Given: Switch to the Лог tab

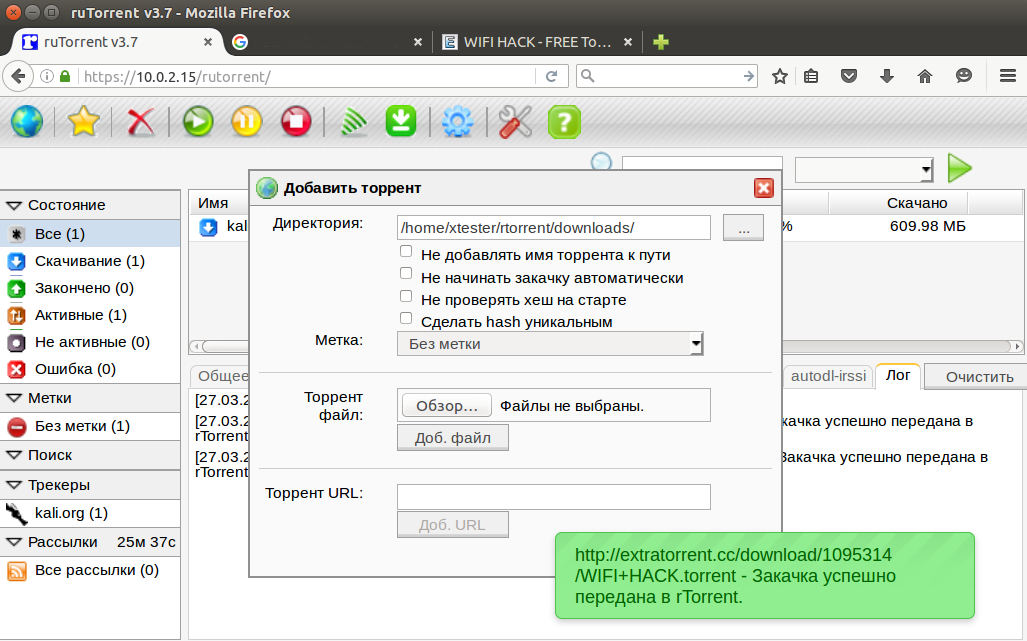Looking at the screenshot, I should coord(898,375).
